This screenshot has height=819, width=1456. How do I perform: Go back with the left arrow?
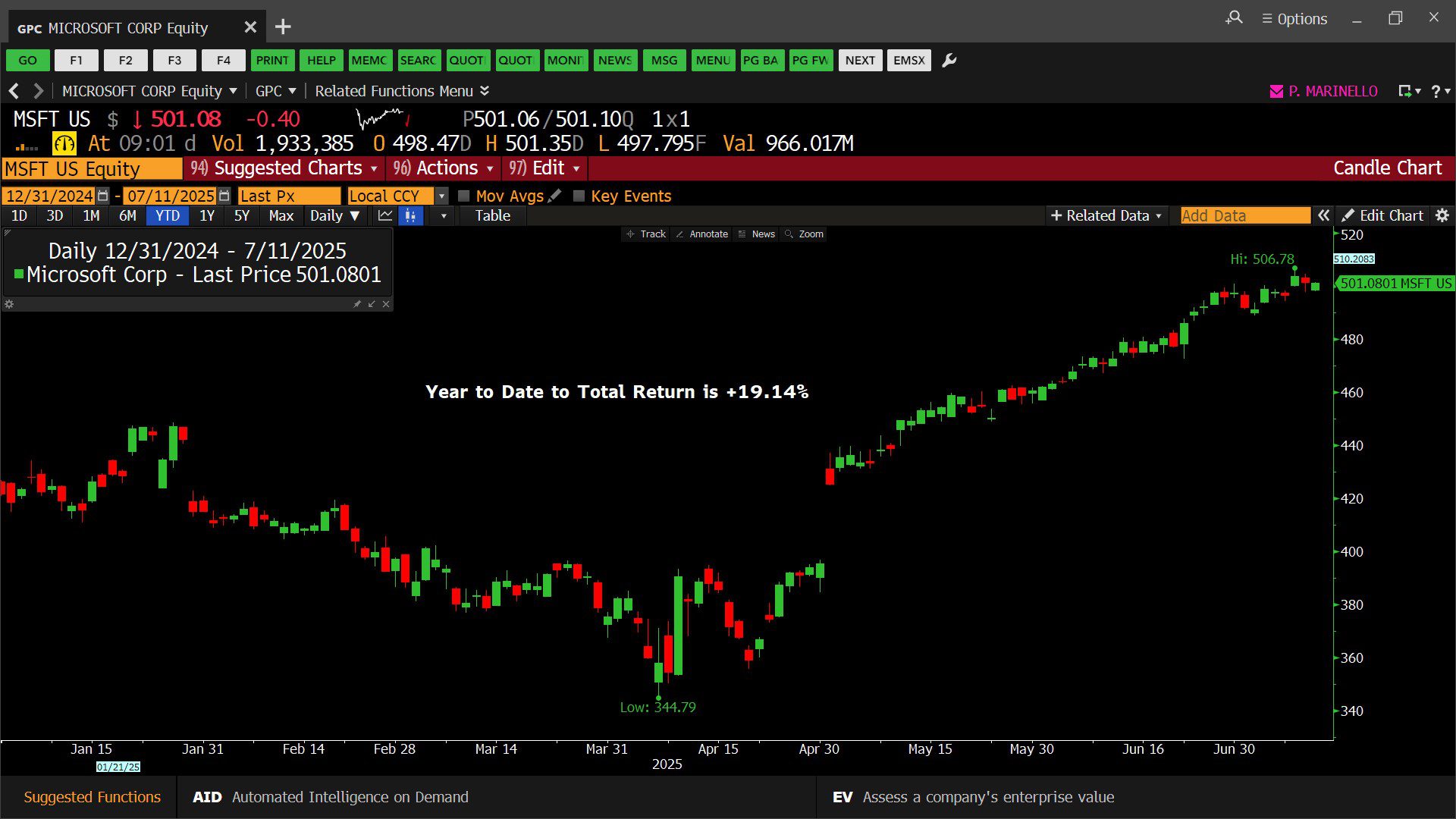(14, 91)
